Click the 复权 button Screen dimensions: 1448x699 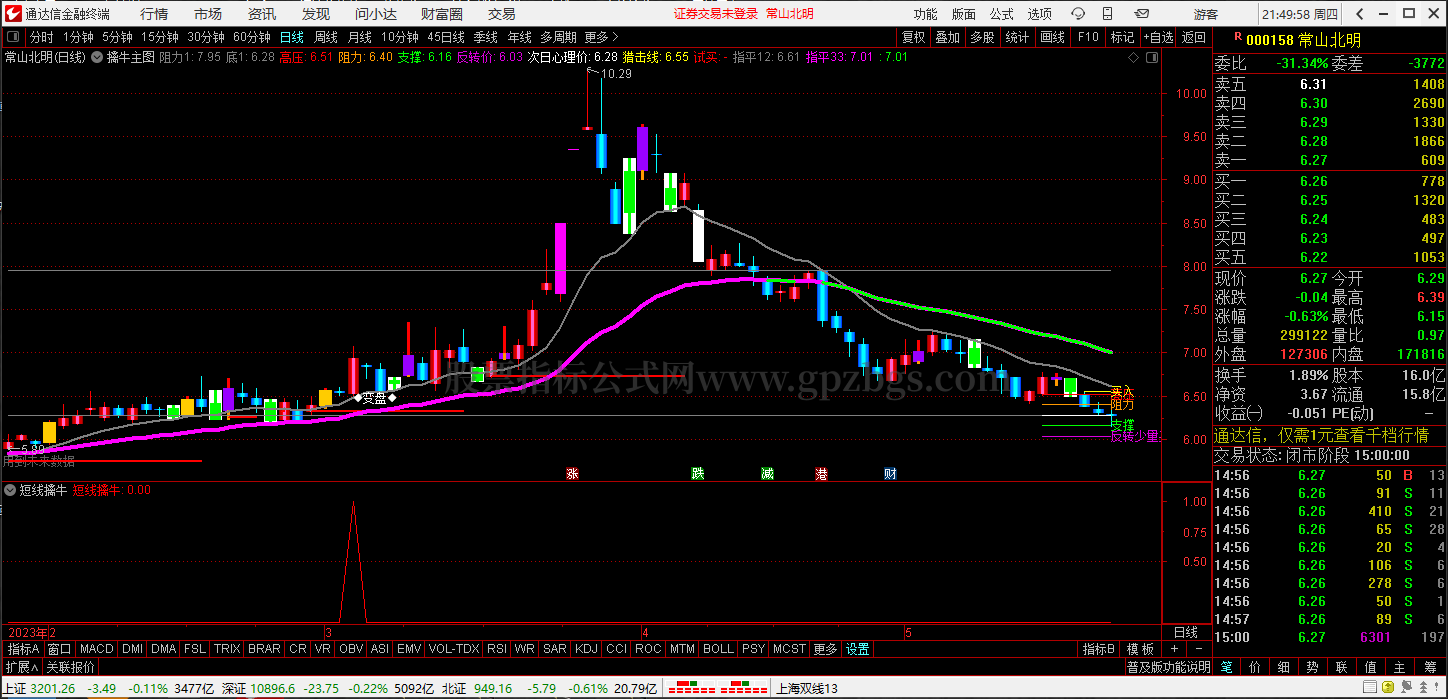(x=913, y=37)
